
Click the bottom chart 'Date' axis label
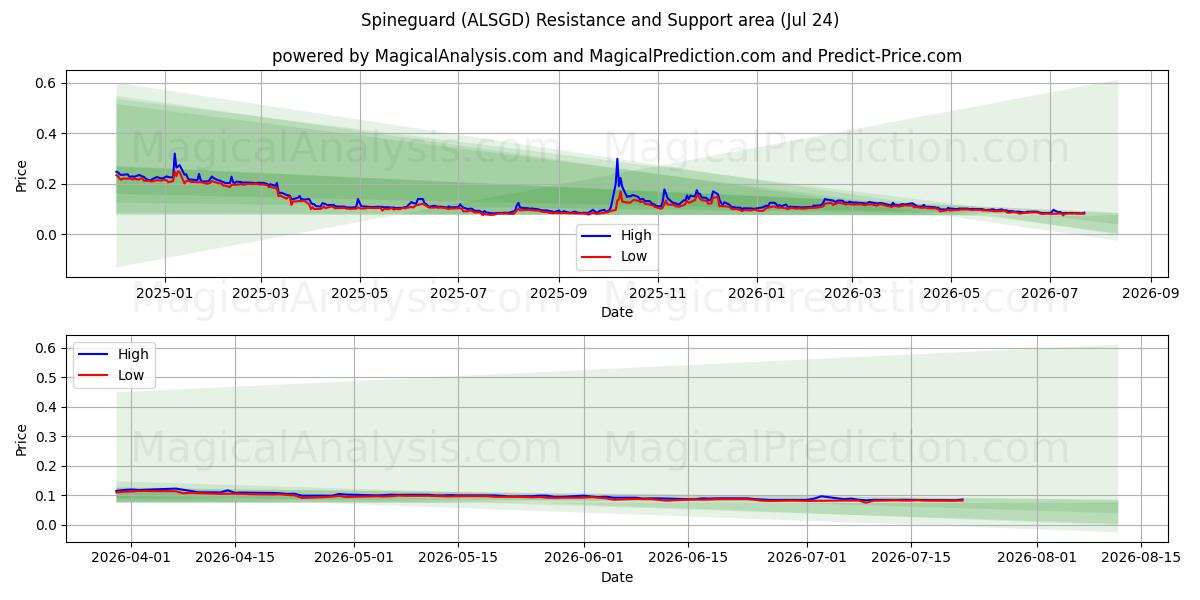point(617,577)
